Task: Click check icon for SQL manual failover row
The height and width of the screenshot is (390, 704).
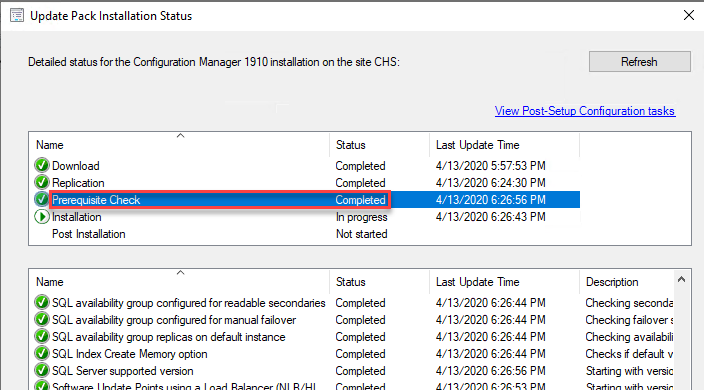Action: [42, 320]
